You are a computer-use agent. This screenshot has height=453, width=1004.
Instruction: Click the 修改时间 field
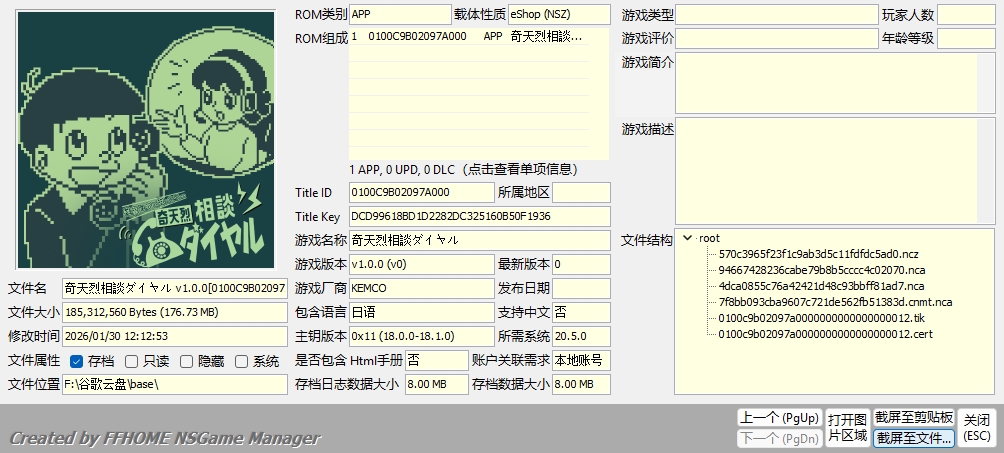[x=175, y=336]
